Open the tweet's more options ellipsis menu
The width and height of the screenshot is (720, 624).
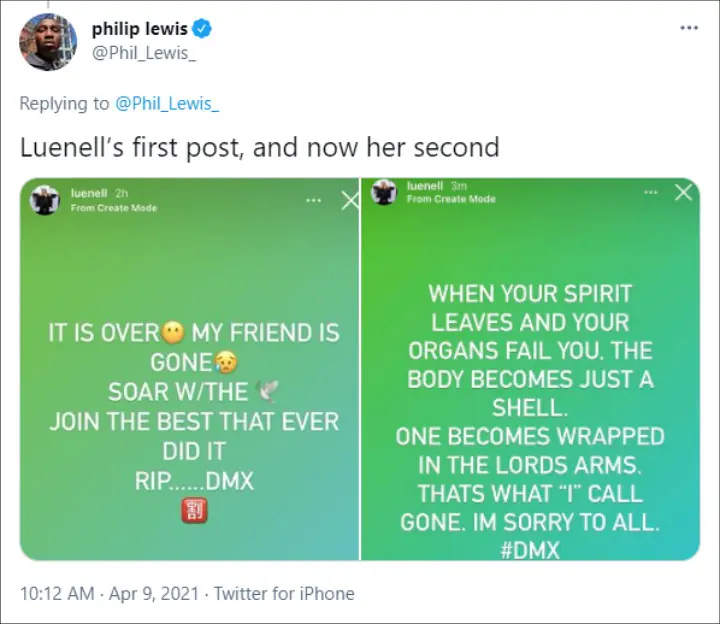tap(689, 28)
